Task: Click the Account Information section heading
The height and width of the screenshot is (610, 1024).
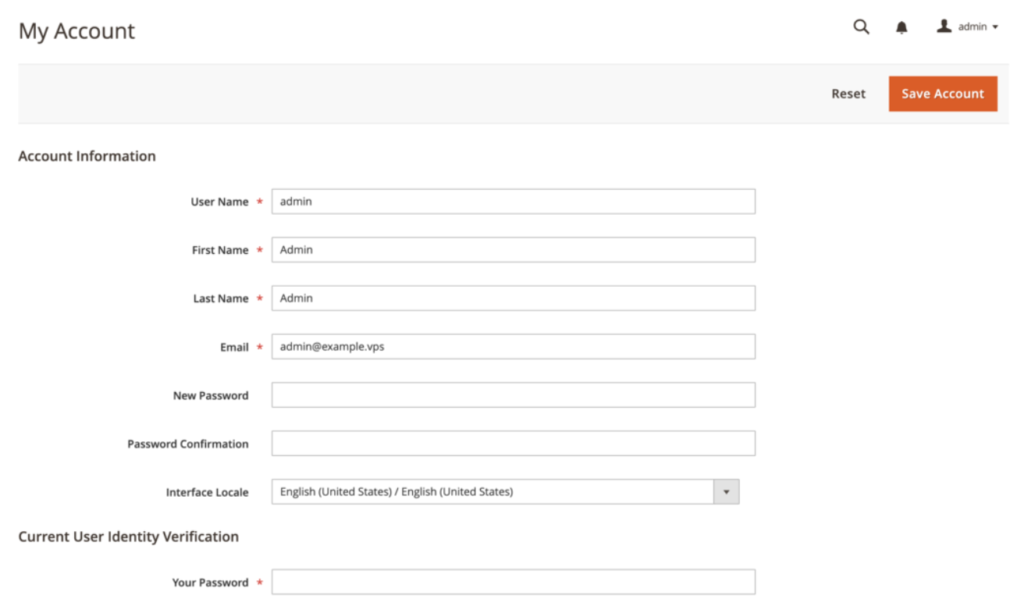Action: point(87,156)
